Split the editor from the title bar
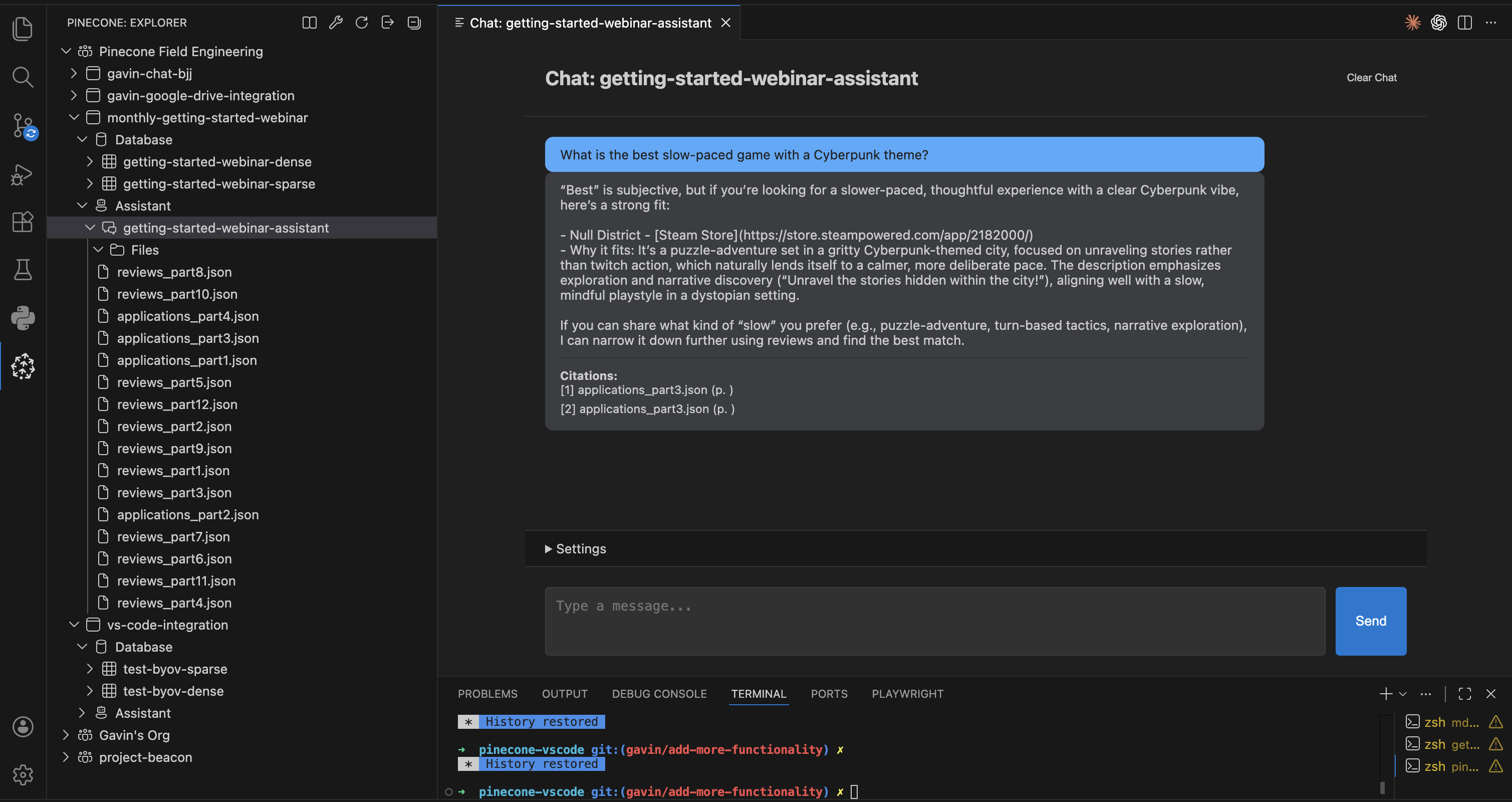1512x802 pixels. pos(1464,23)
